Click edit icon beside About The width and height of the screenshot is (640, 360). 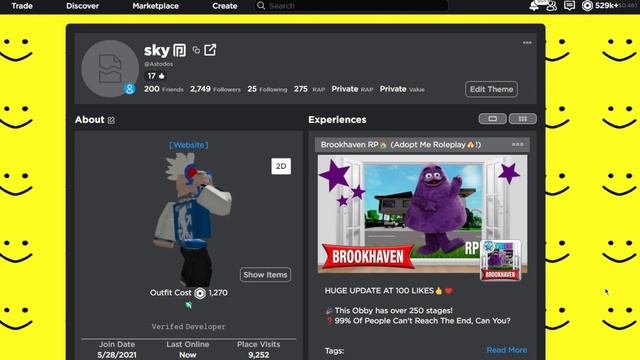pyautogui.click(x=111, y=120)
